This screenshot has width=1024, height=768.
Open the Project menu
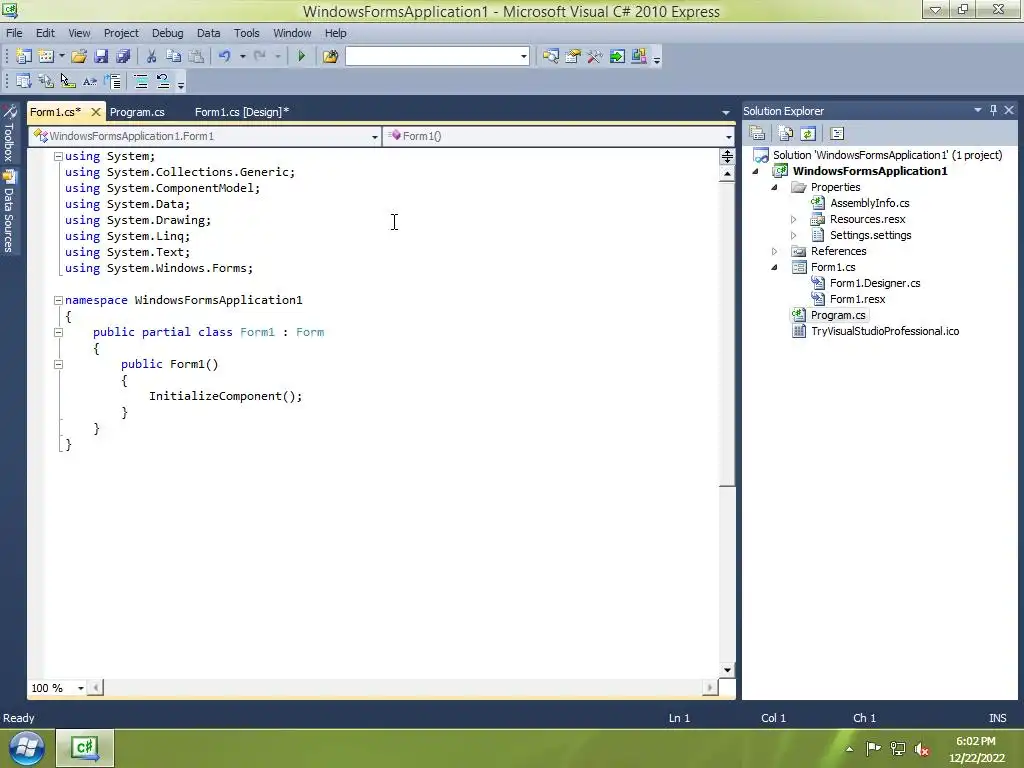click(x=121, y=33)
